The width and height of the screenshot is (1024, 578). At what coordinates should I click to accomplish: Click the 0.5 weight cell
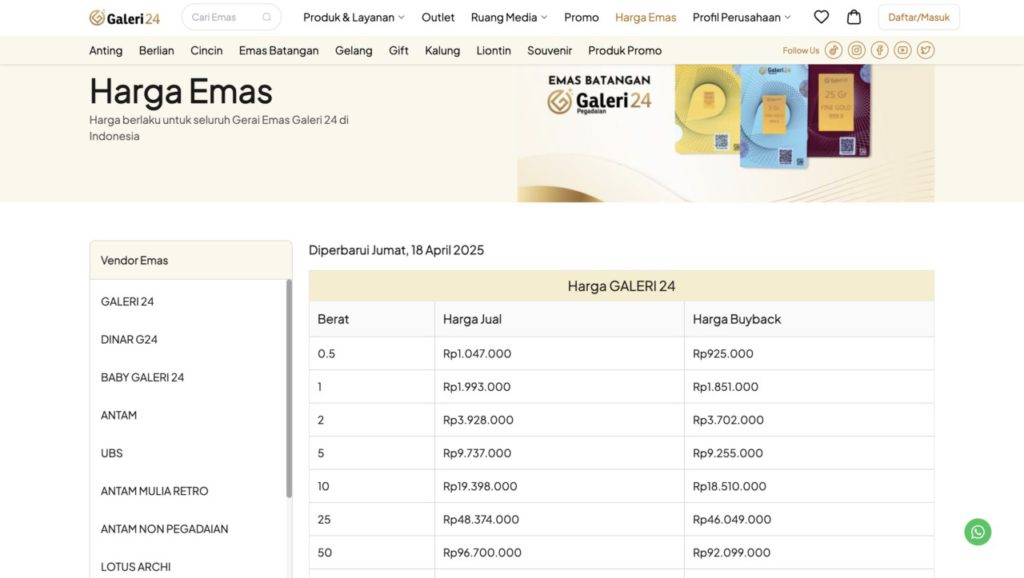[372, 354]
